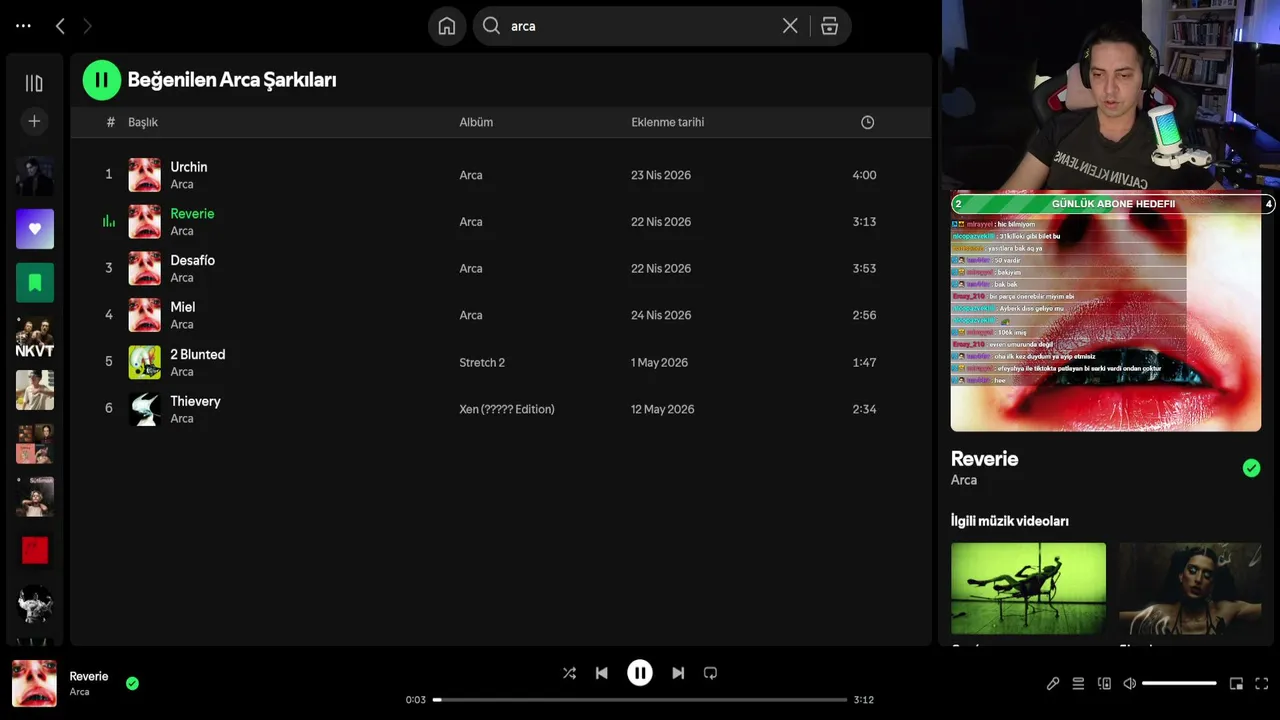Click the date '12 May 2026'

(663, 409)
